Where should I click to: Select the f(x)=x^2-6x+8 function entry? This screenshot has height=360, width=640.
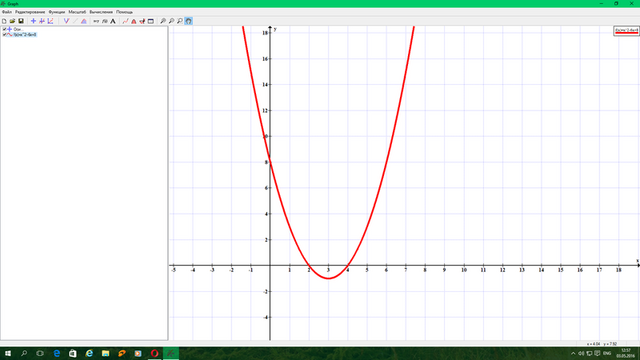point(25,35)
